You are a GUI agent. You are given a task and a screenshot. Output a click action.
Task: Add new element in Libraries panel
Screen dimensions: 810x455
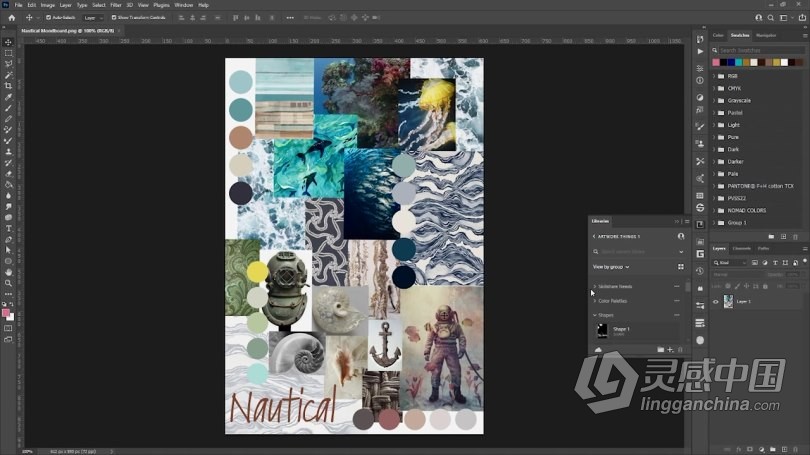click(x=670, y=350)
